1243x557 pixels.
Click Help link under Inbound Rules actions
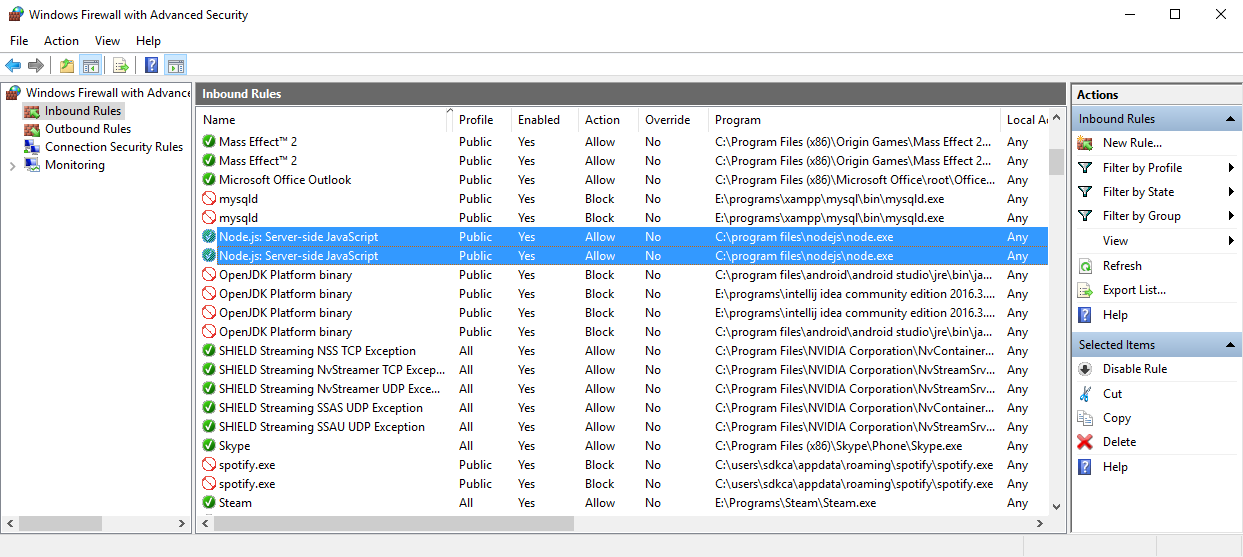[1115, 315]
